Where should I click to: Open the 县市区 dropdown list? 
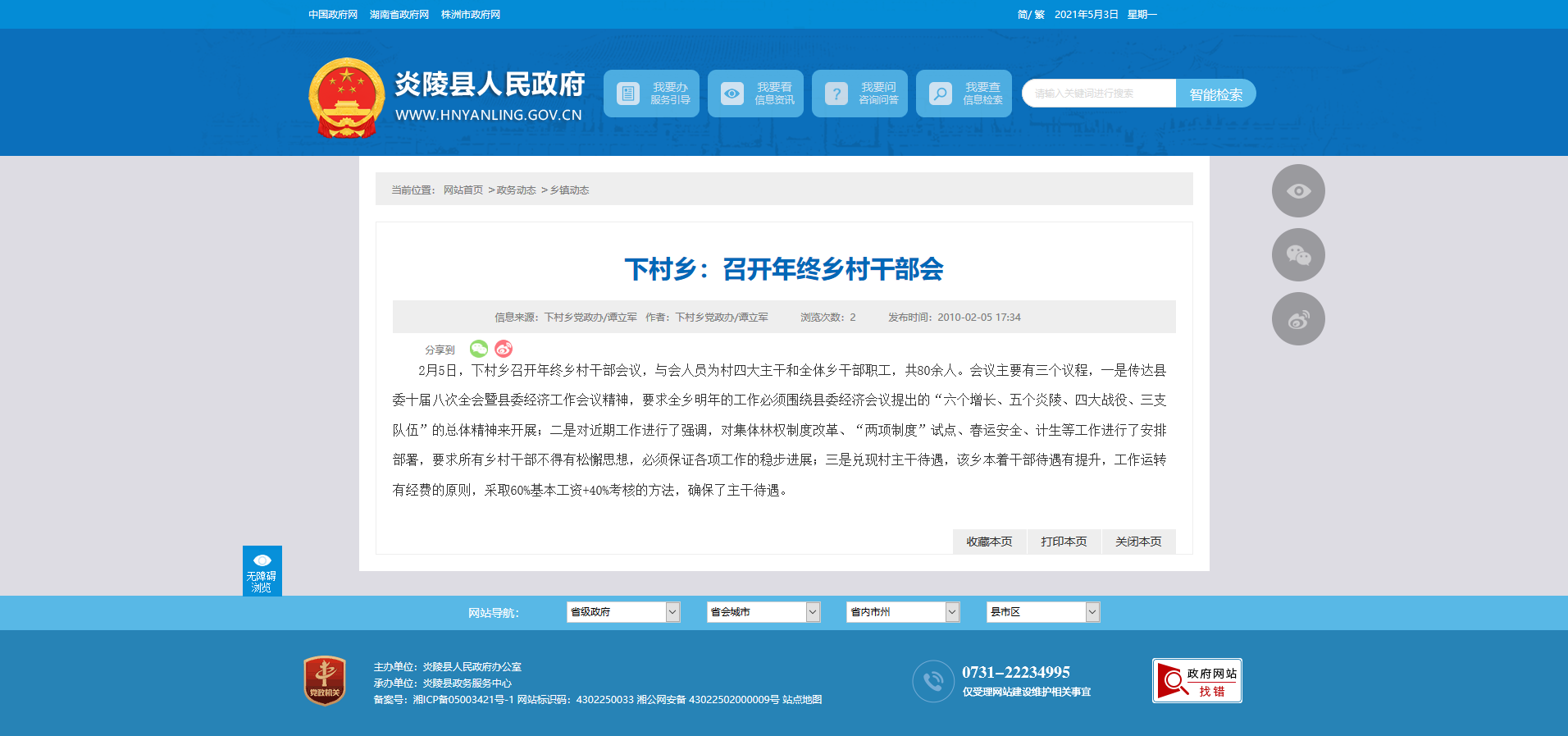1042,612
